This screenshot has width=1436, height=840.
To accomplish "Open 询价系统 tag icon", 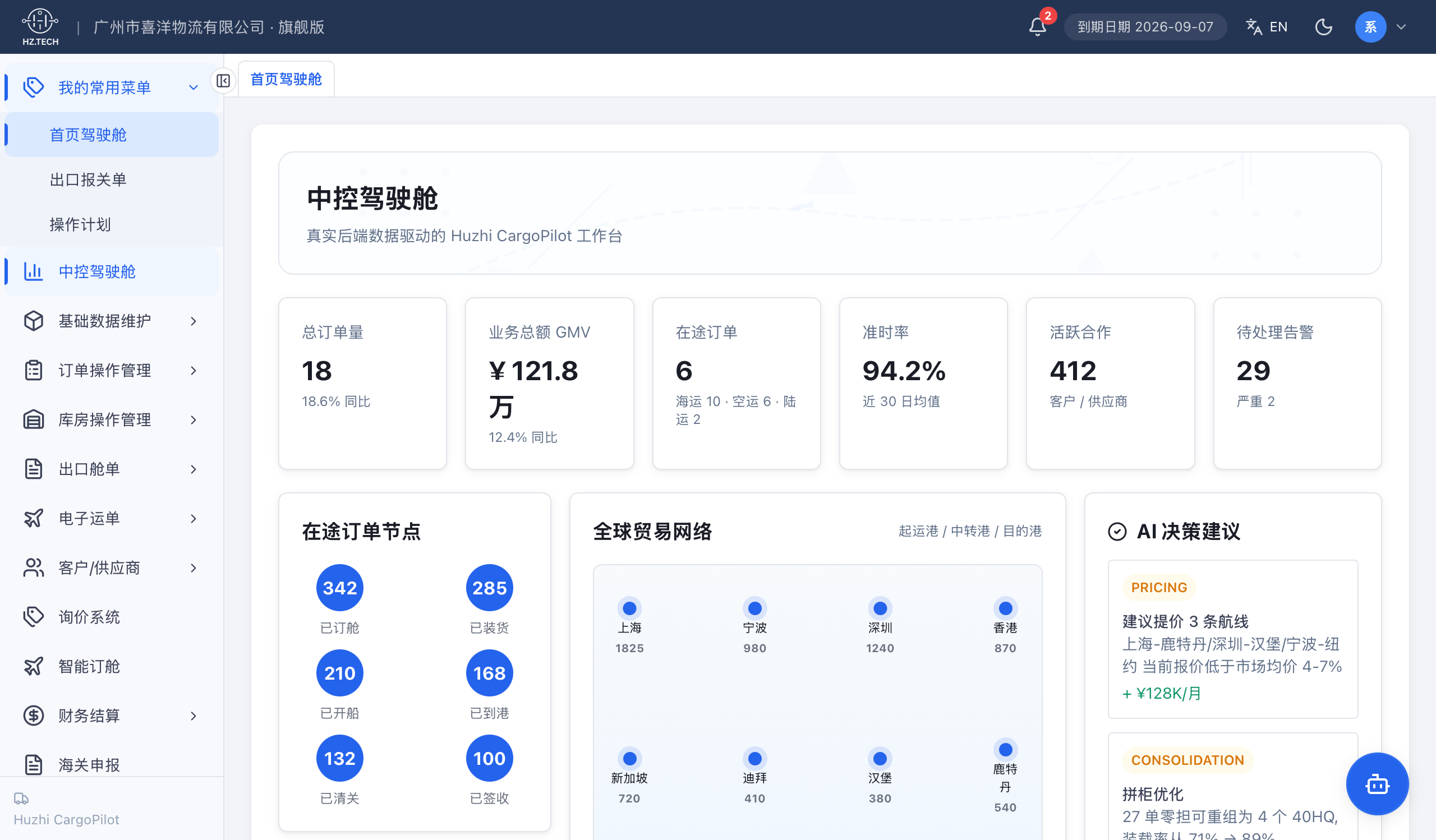I will click(x=33, y=617).
